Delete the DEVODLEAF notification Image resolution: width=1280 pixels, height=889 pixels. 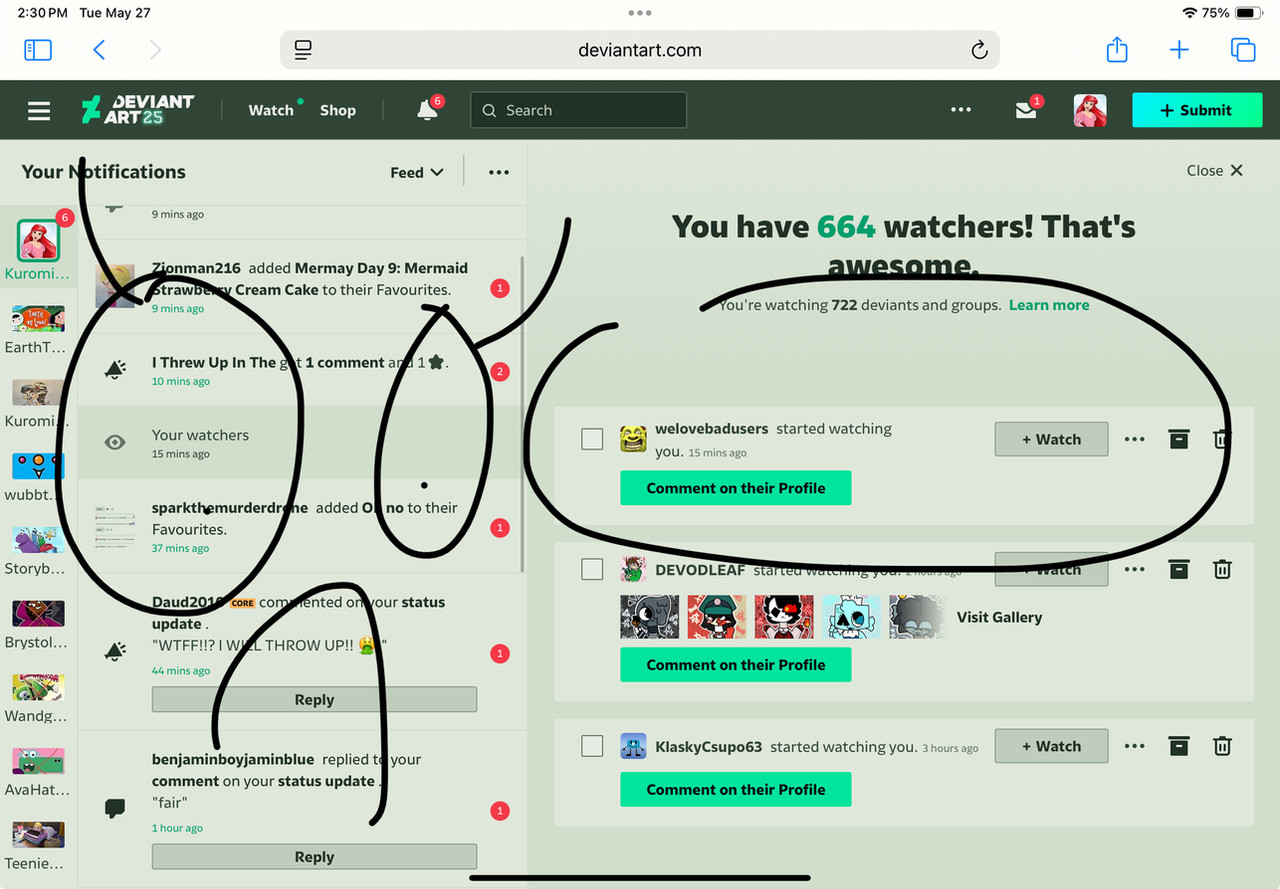click(1222, 570)
